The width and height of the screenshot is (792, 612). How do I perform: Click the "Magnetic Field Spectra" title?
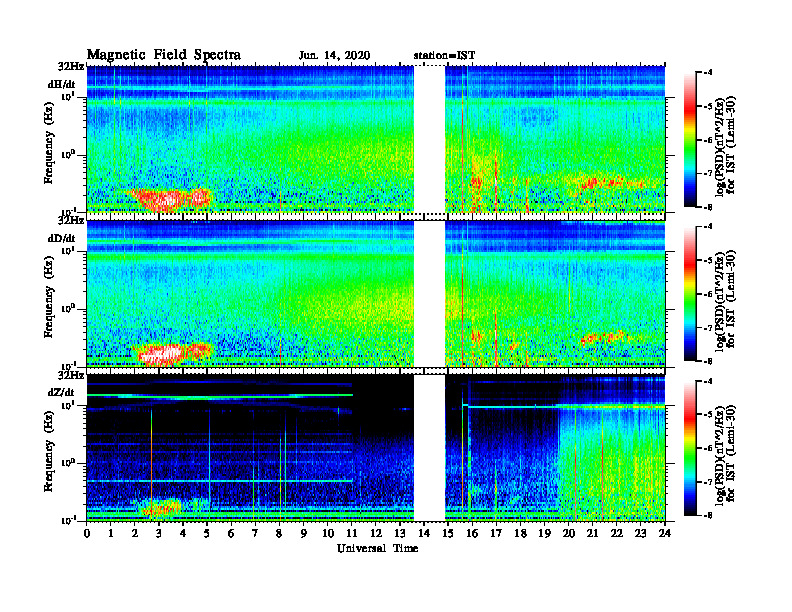(164, 55)
